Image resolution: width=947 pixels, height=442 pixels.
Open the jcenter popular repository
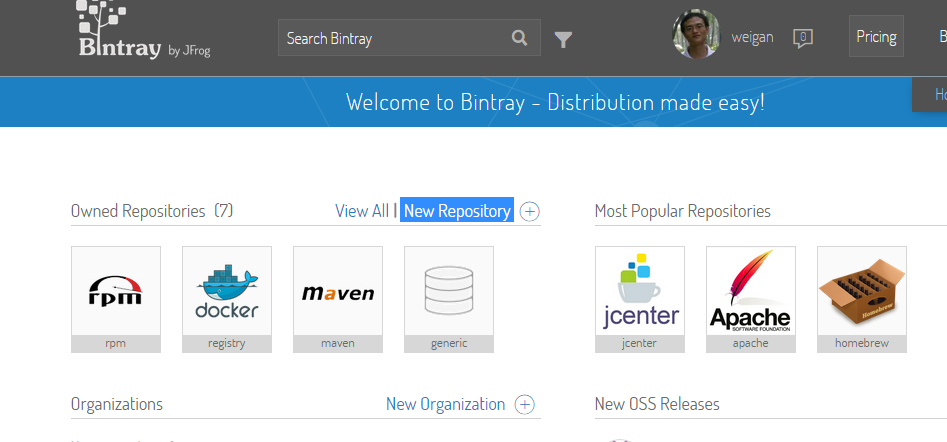640,299
